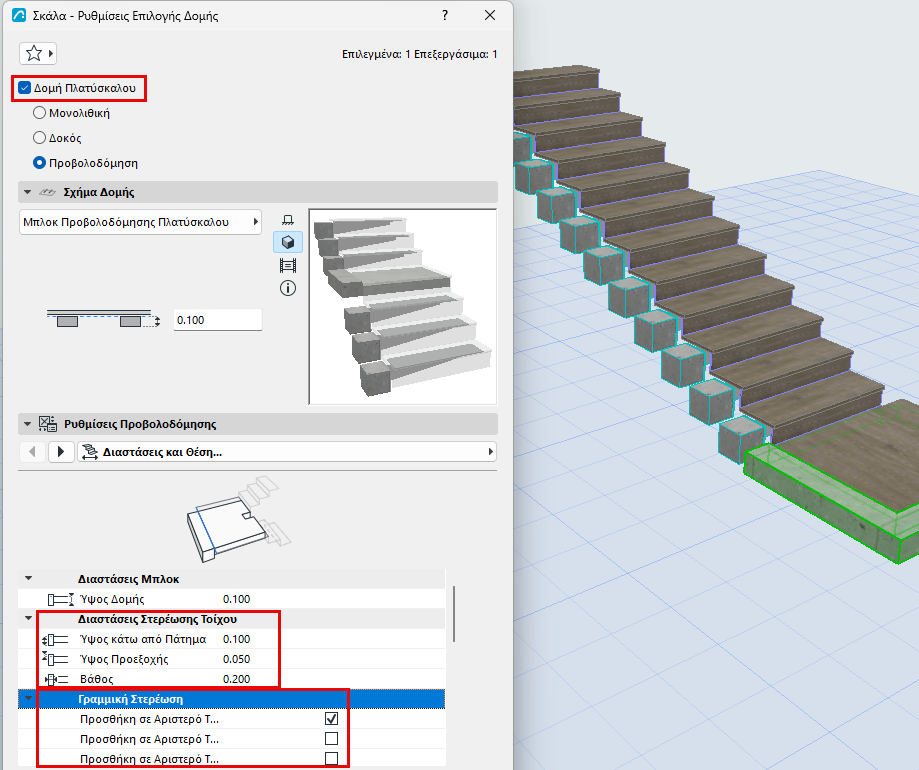
Task: Select the film-strip section preview icon
Action: pos(288,265)
